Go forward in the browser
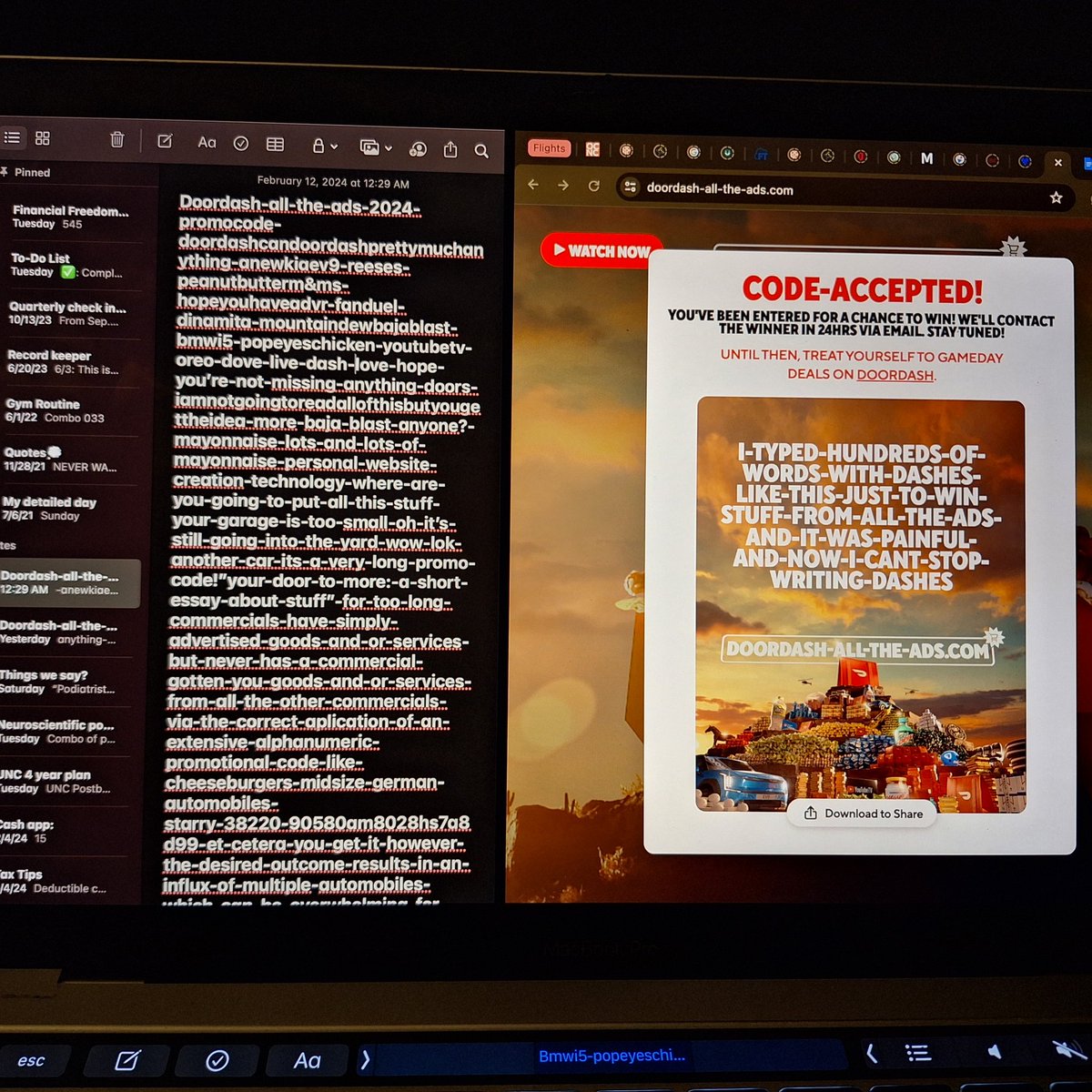The image size is (1092, 1092). pos(563,186)
